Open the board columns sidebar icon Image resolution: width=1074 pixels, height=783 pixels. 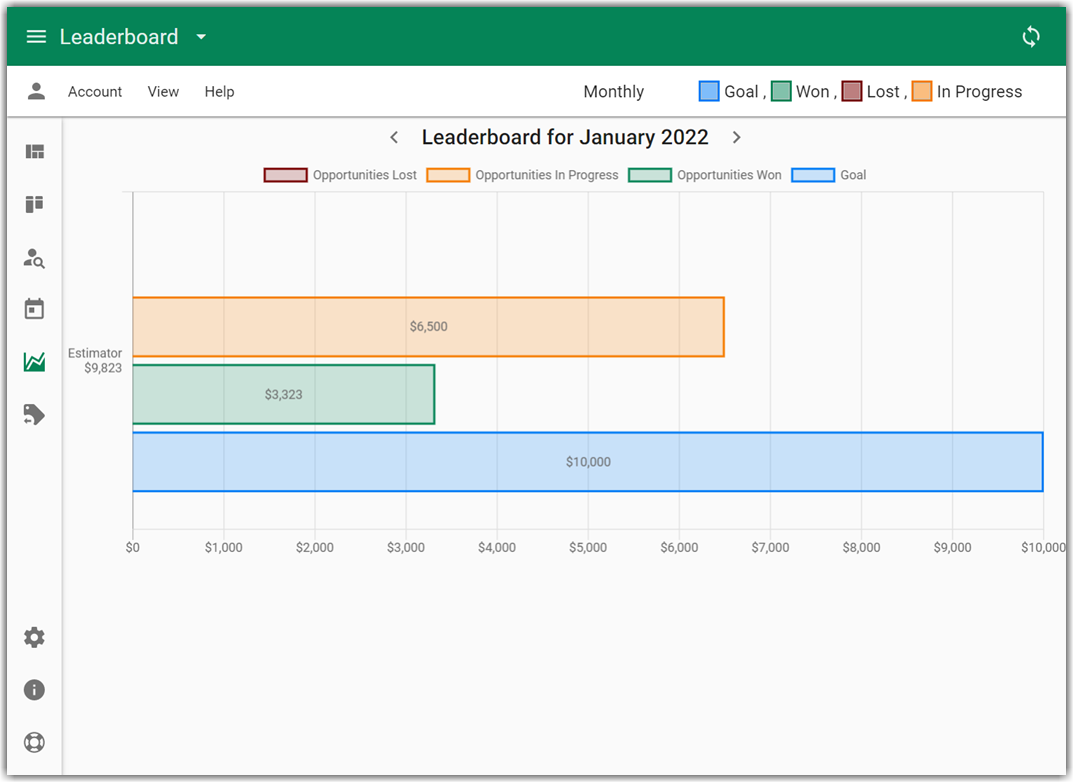(x=34, y=204)
